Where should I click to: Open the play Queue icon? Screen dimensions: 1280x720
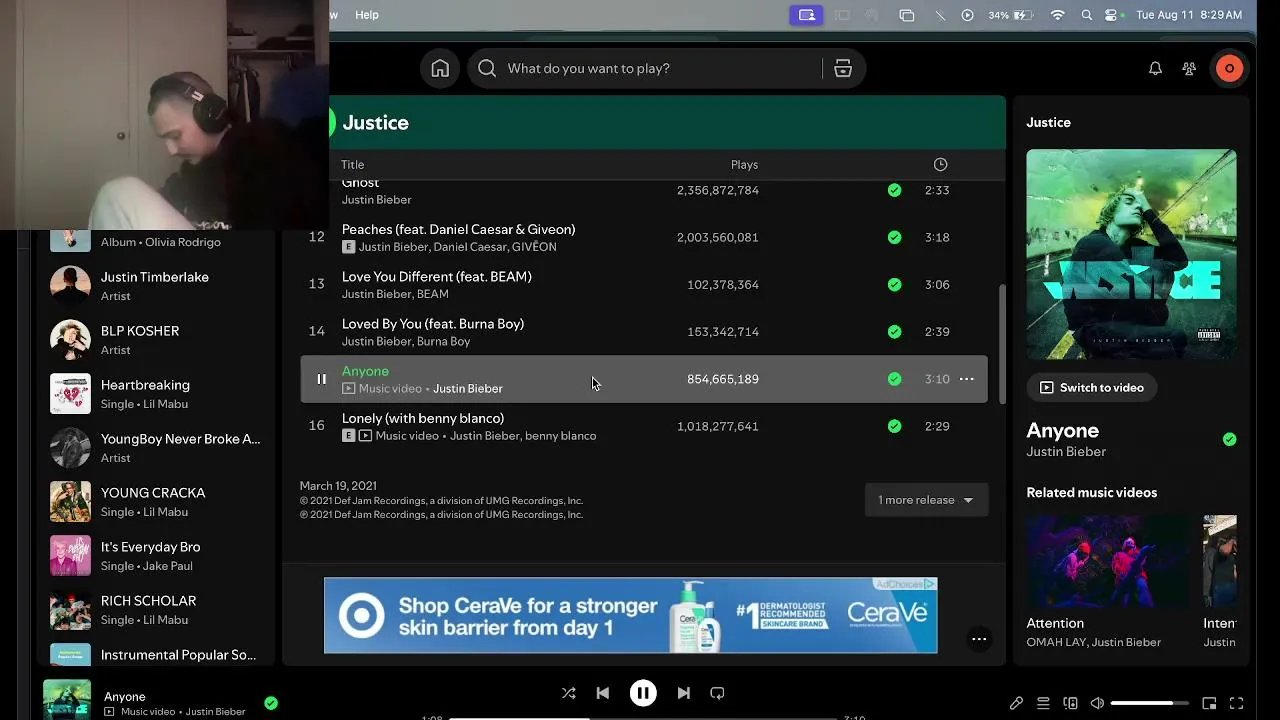1043,703
